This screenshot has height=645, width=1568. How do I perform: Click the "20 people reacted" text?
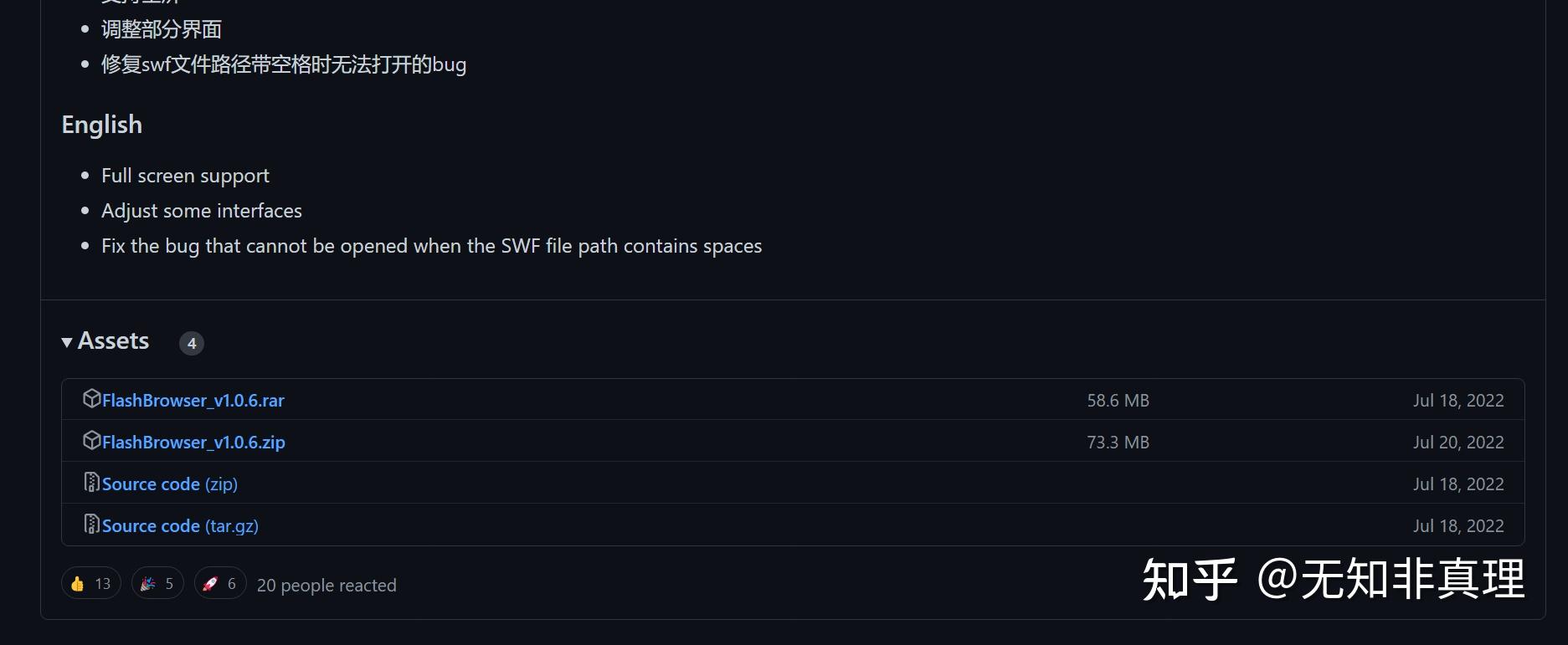[326, 586]
